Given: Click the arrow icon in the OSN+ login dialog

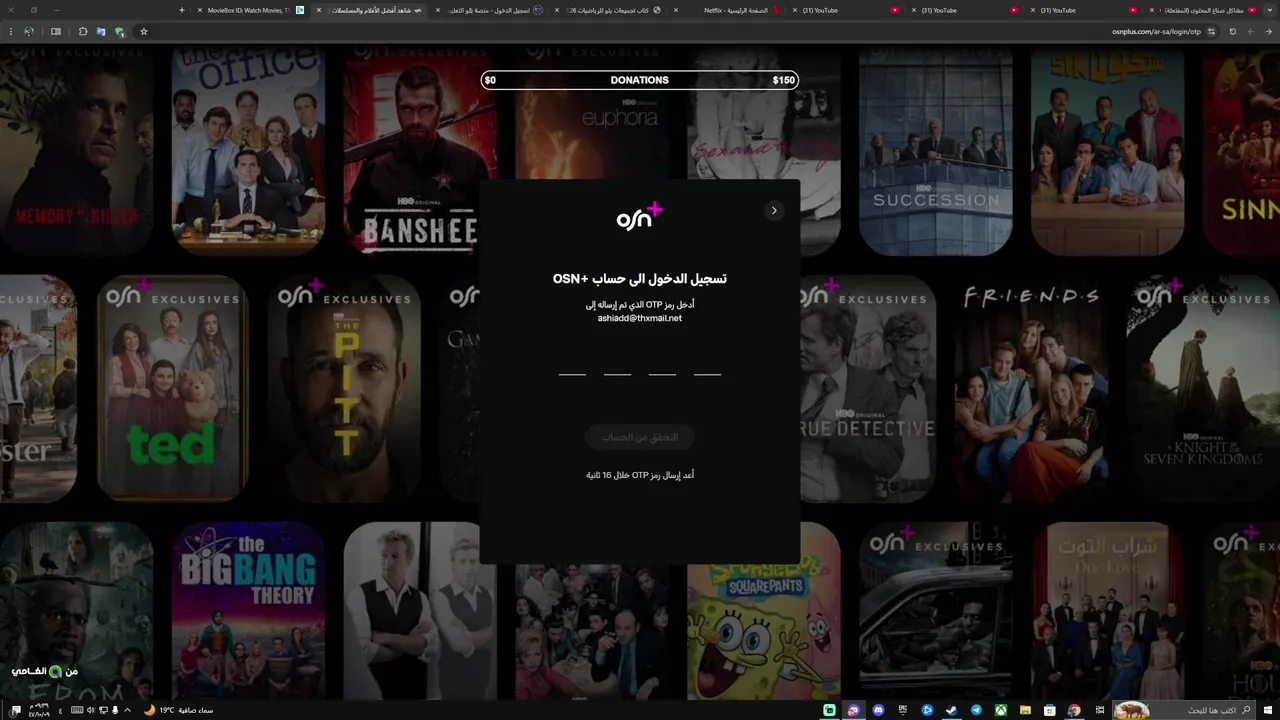Looking at the screenshot, I should 774,210.
